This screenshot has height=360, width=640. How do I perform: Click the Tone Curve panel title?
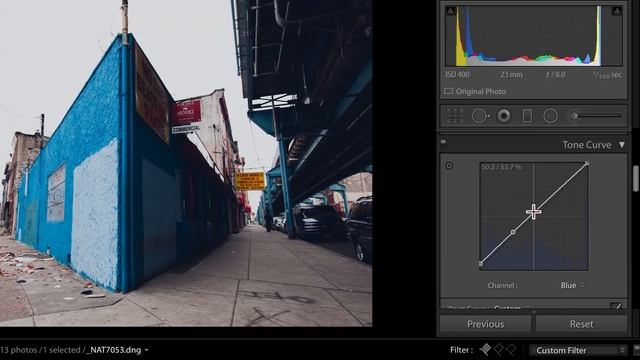coord(587,145)
